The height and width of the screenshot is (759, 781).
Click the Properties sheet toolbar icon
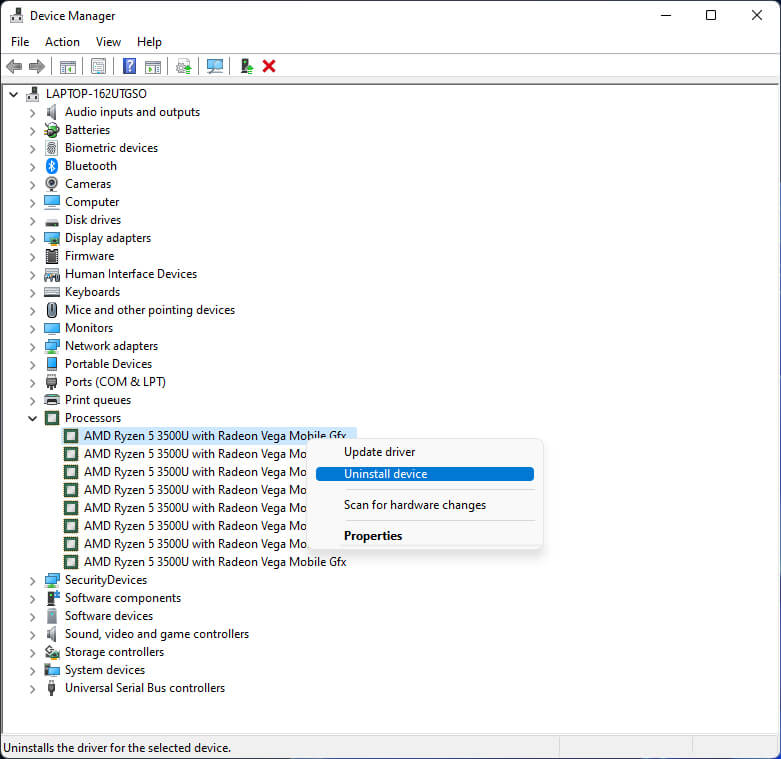click(98, 66)
